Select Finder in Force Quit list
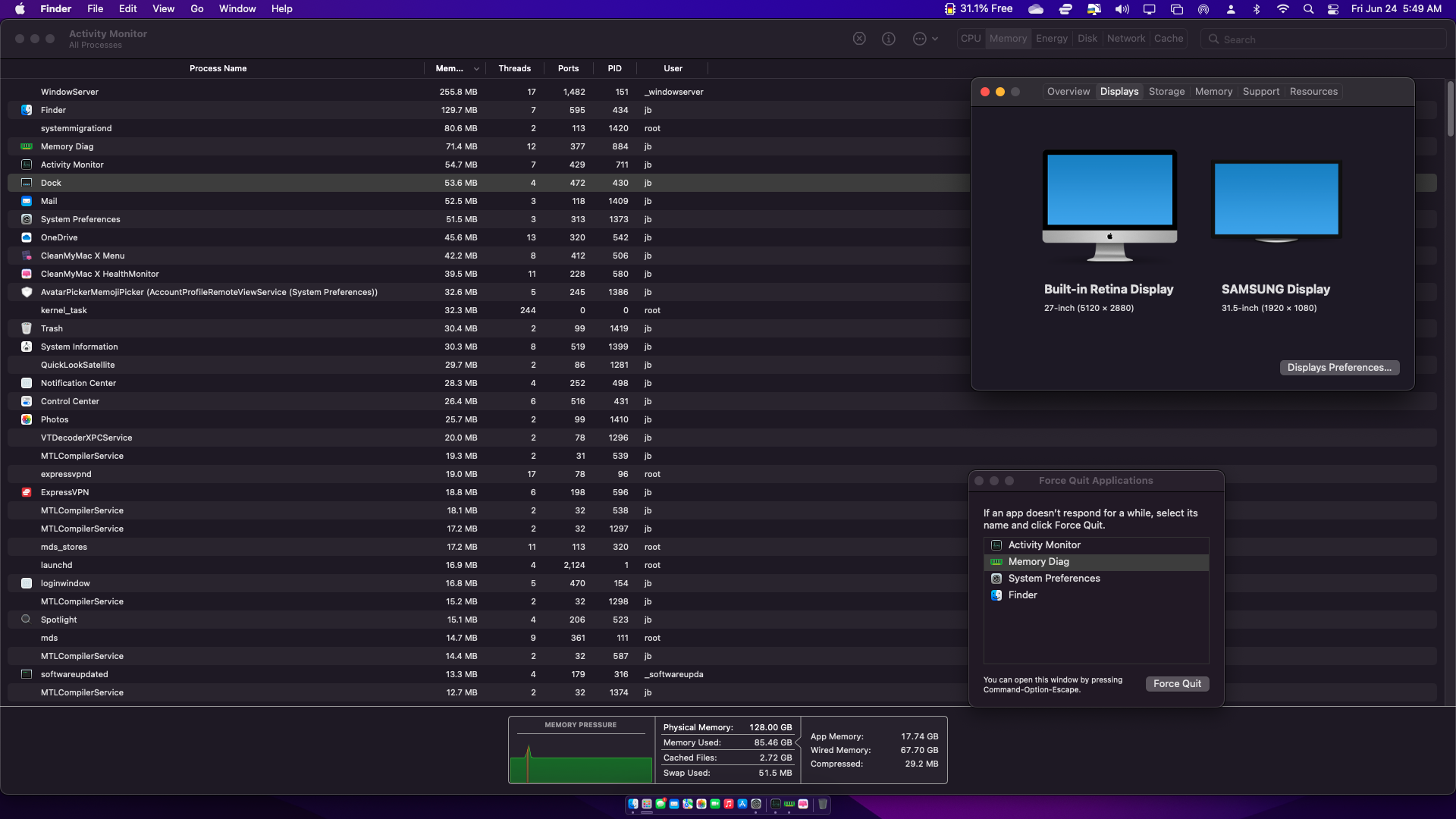Image resolution: width=1456 pixels, height=819 pixels. click(x=1022, y=595)
